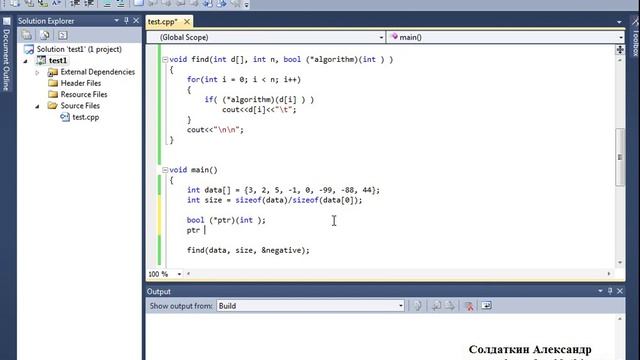Click the line 'int data[] = {3, 2, 5...'
Viewport: 640px width, 360px height.
(x=283, y=190)
